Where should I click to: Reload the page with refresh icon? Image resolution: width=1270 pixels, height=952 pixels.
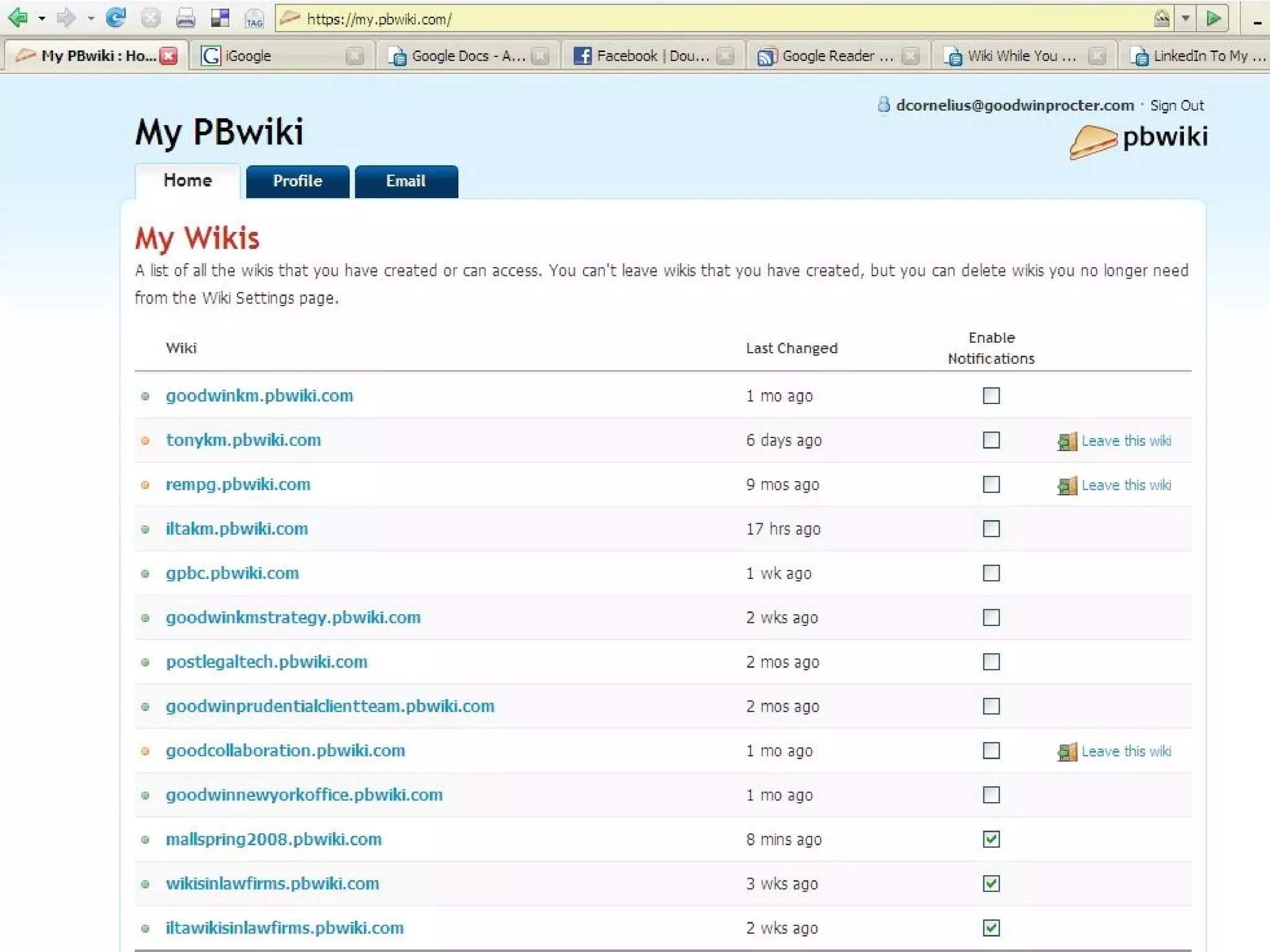[x=116, y=18]
